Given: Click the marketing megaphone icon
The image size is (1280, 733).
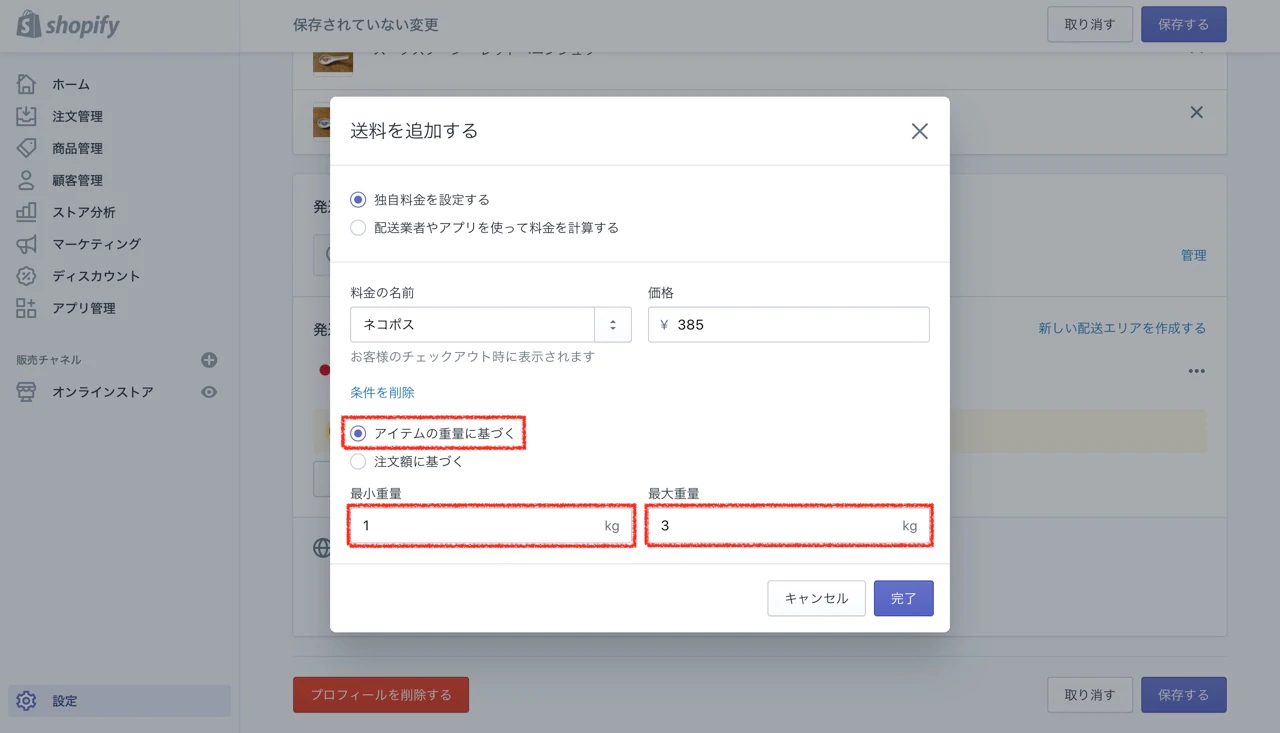Looking at the screenshot, I should [26, 244].
